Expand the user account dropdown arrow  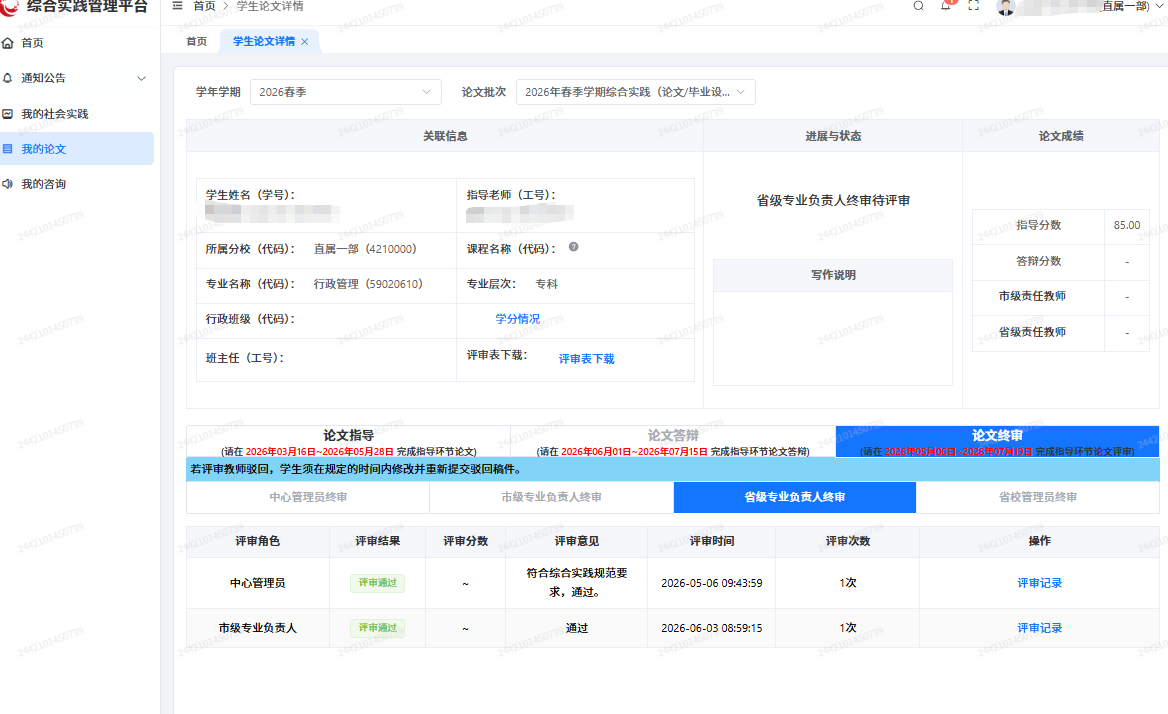[x=1159, y=7]
